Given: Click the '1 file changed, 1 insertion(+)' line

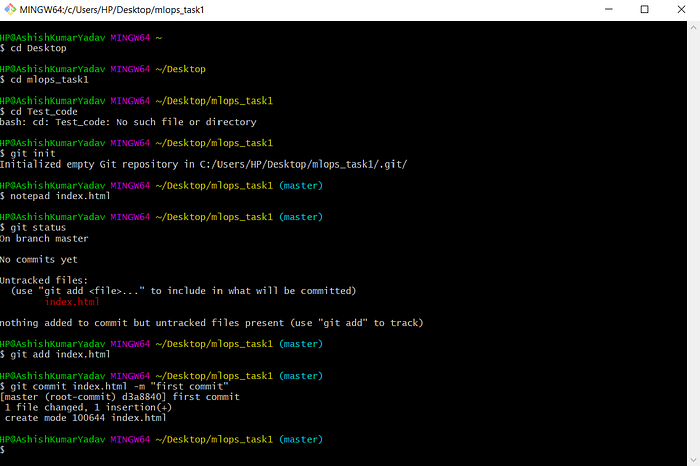Looking at the screenshot, I should (88, 407).
